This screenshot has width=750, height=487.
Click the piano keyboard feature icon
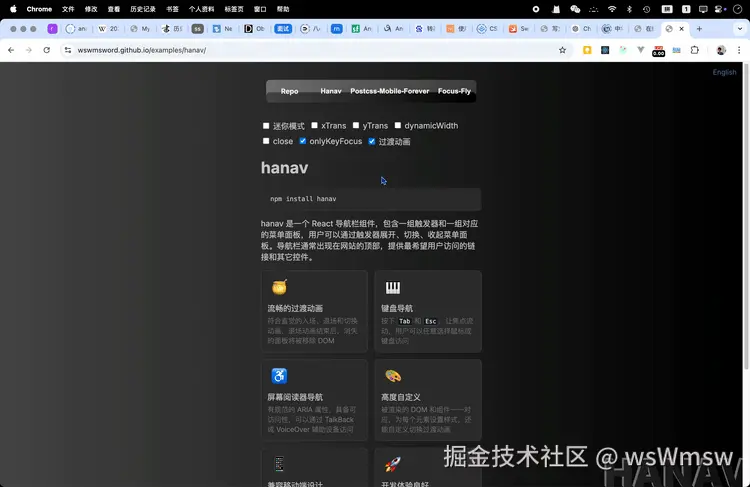point(393,287)
